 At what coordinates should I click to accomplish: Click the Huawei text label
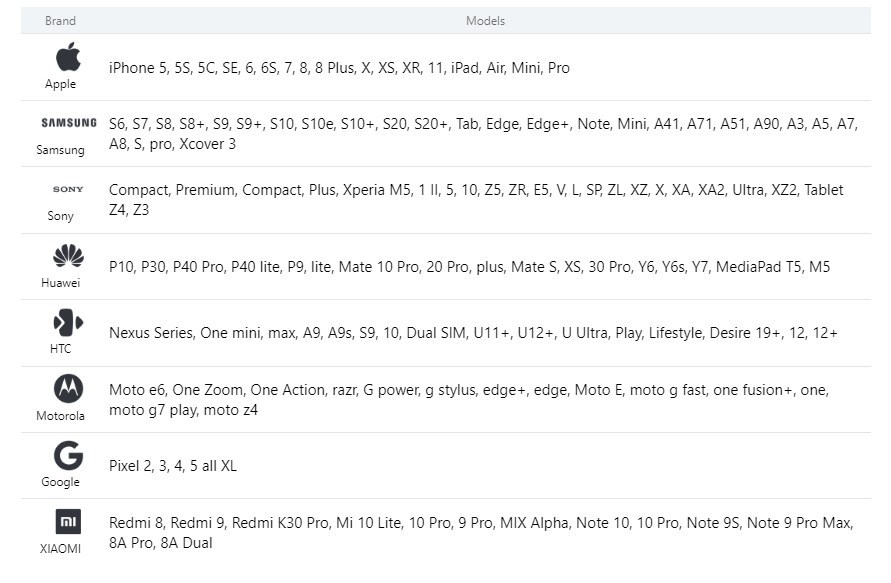click(60, 283)
